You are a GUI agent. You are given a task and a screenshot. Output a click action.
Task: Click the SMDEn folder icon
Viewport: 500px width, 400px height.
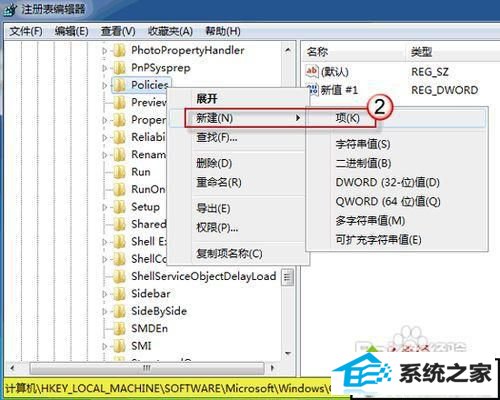point(119,329)
